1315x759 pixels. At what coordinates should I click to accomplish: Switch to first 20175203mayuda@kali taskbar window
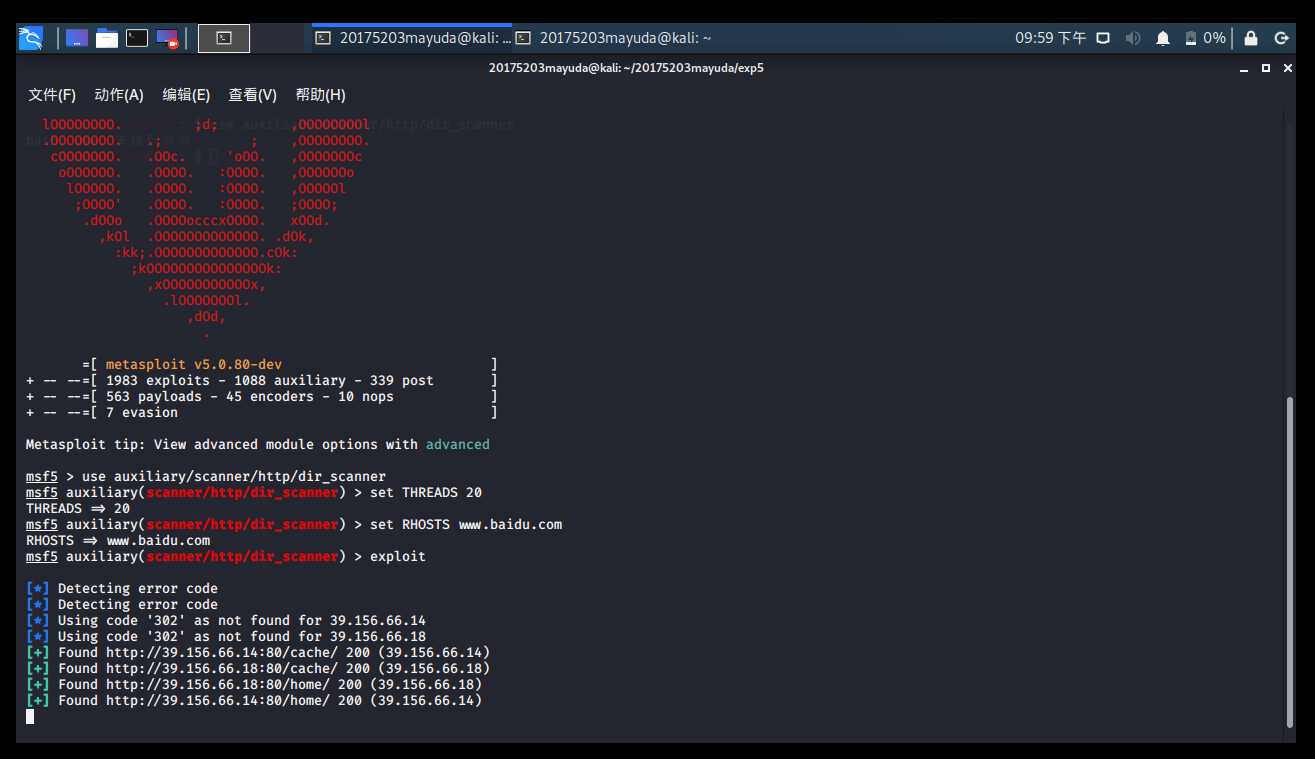coord(413,38)
